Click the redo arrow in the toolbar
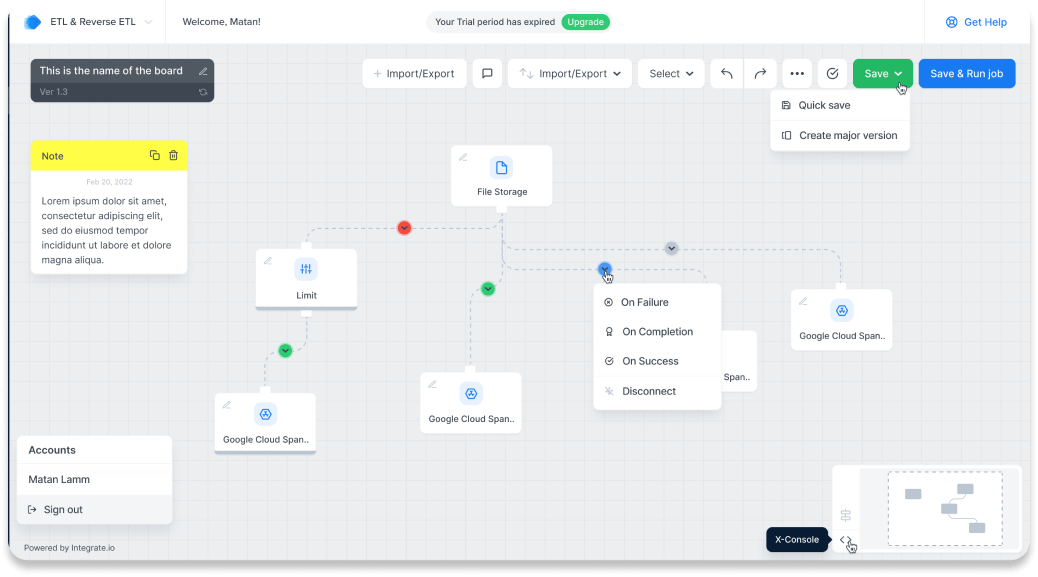Screen dimensions: 1038x577 point(760,74)
